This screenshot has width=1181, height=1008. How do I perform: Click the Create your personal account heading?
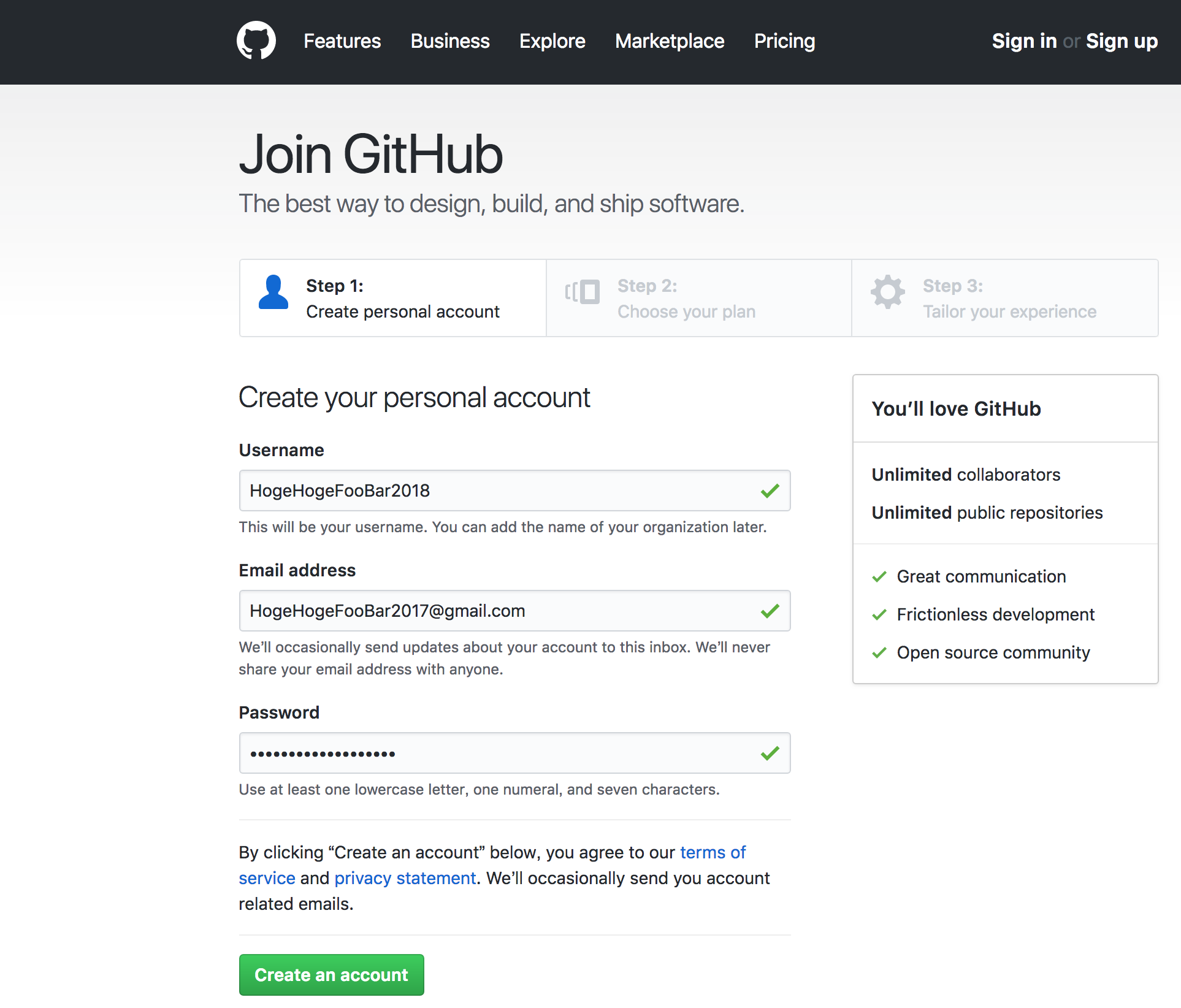click(414, 398)
